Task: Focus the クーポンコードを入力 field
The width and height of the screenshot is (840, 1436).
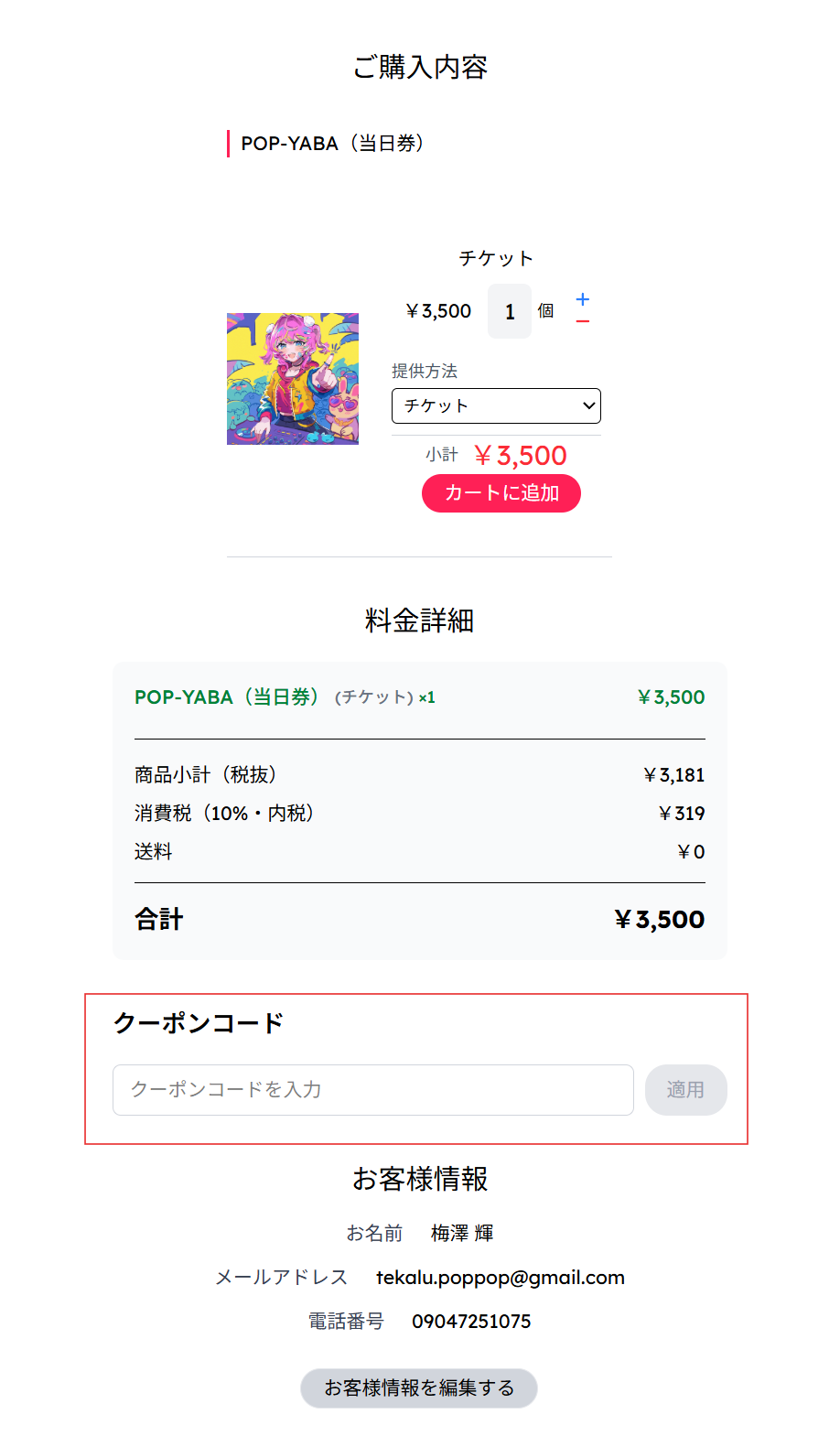Action: click(373, 1090)
